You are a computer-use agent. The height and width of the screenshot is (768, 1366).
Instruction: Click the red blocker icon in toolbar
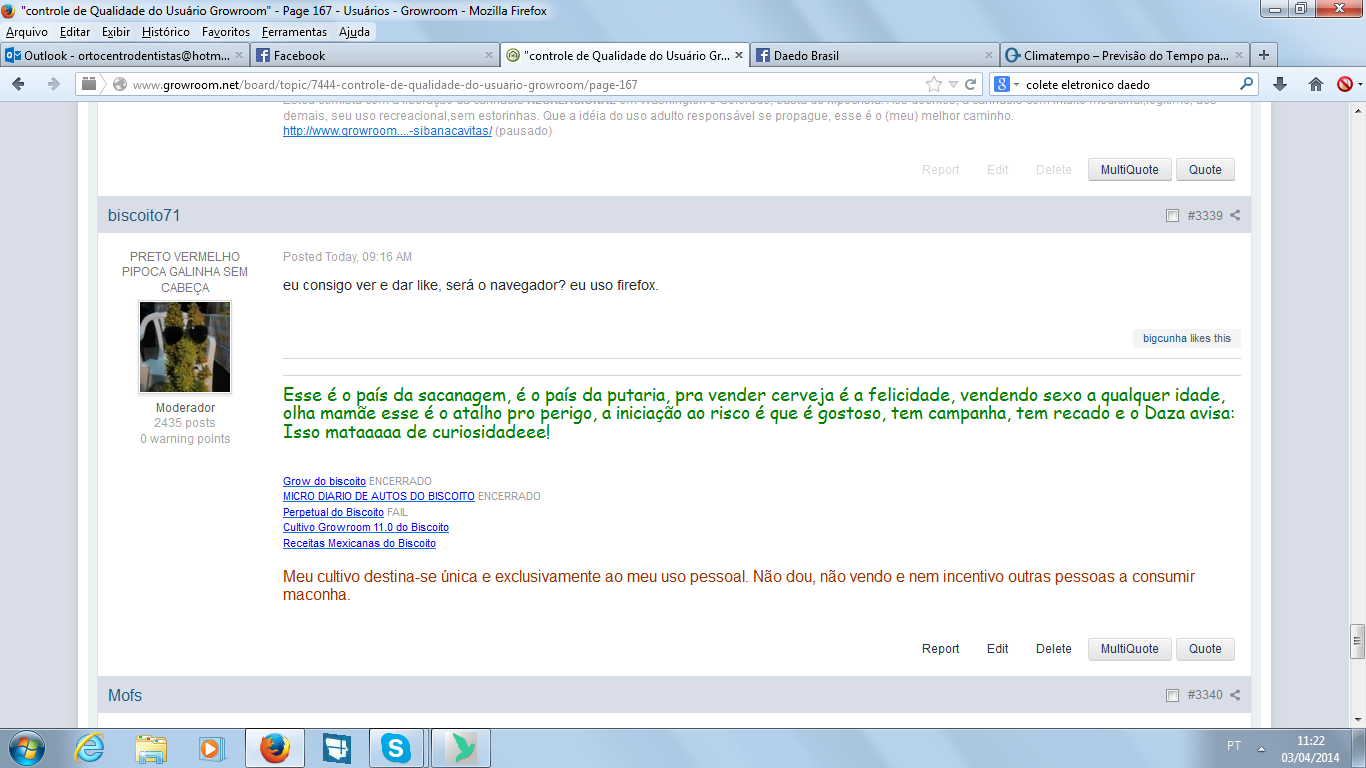[x=1345, y=85]
